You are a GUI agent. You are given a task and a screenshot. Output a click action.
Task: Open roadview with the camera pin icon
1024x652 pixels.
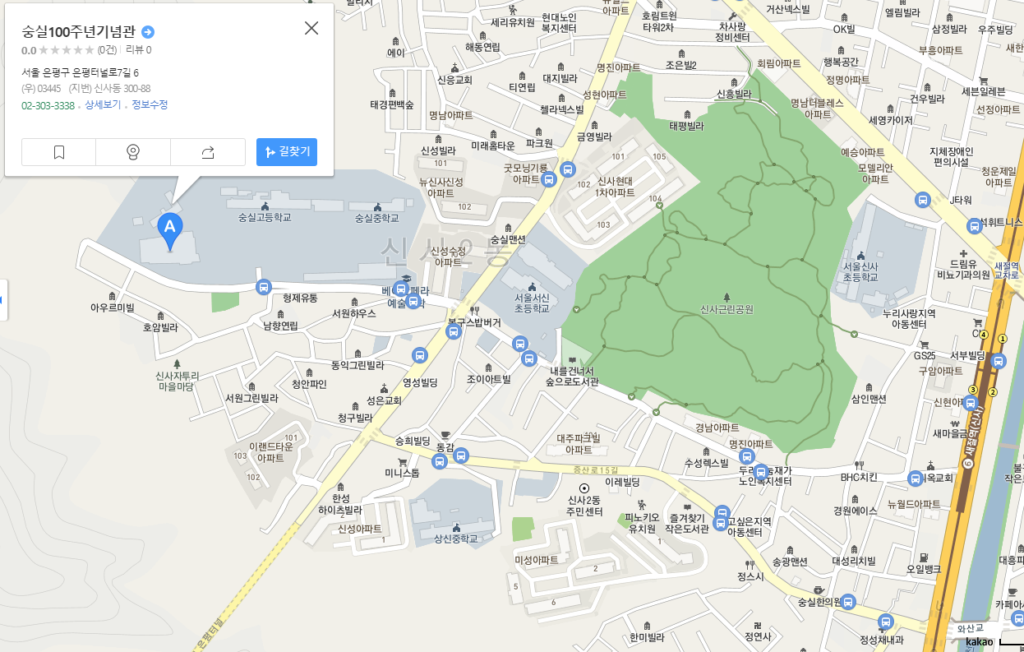(x=133, y=152)
